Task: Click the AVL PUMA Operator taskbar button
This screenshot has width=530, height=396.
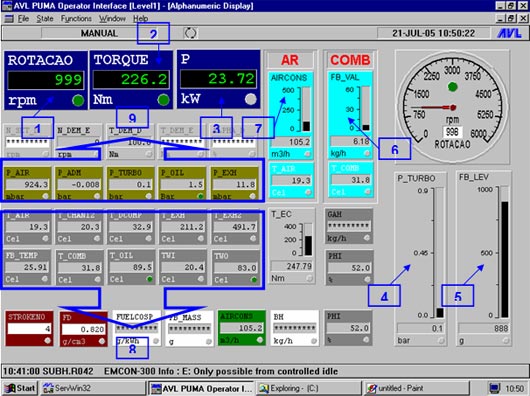Action: pyautogui.click(x=201, y=388)
